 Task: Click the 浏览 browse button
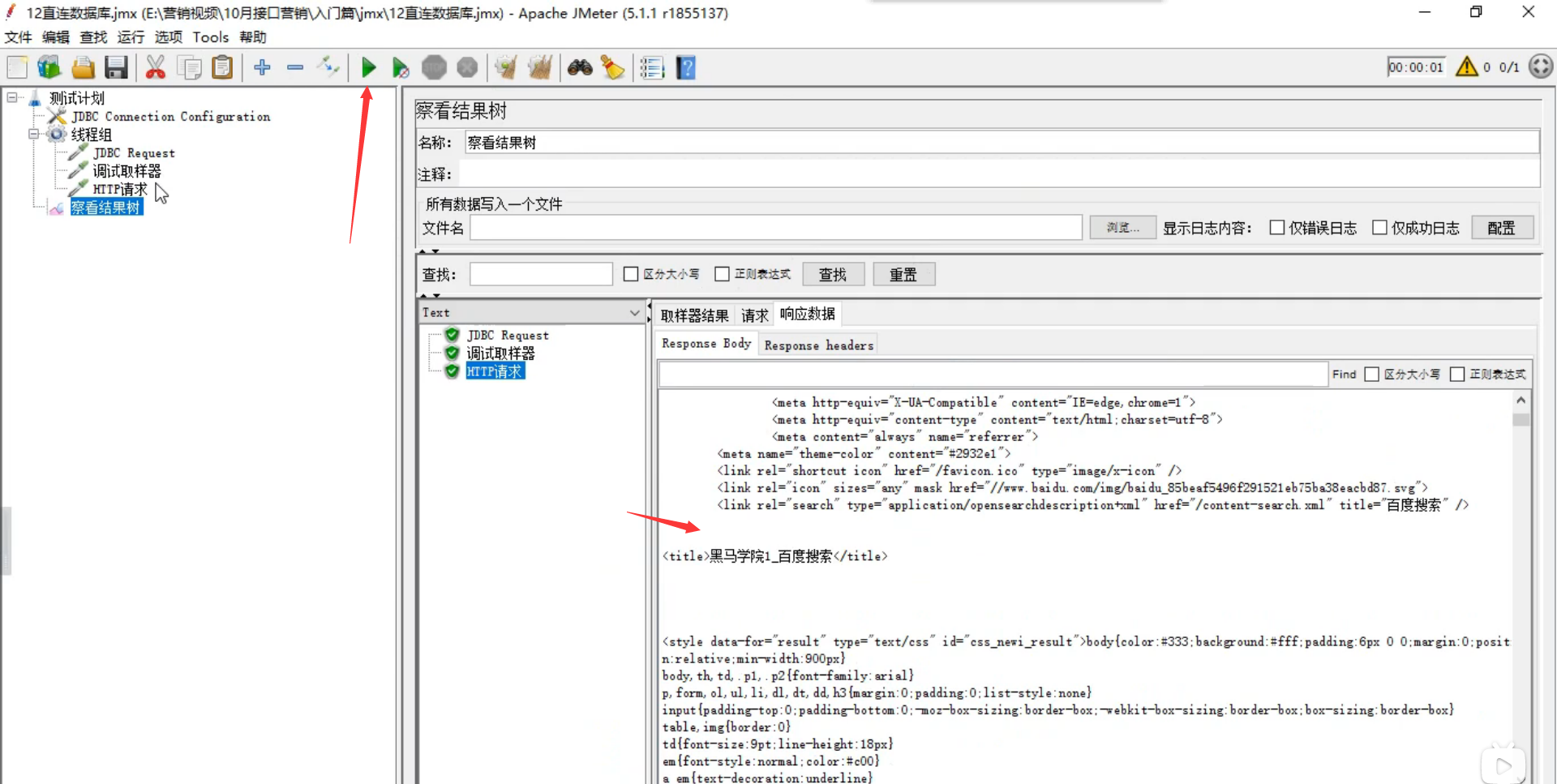(1122, 228)
